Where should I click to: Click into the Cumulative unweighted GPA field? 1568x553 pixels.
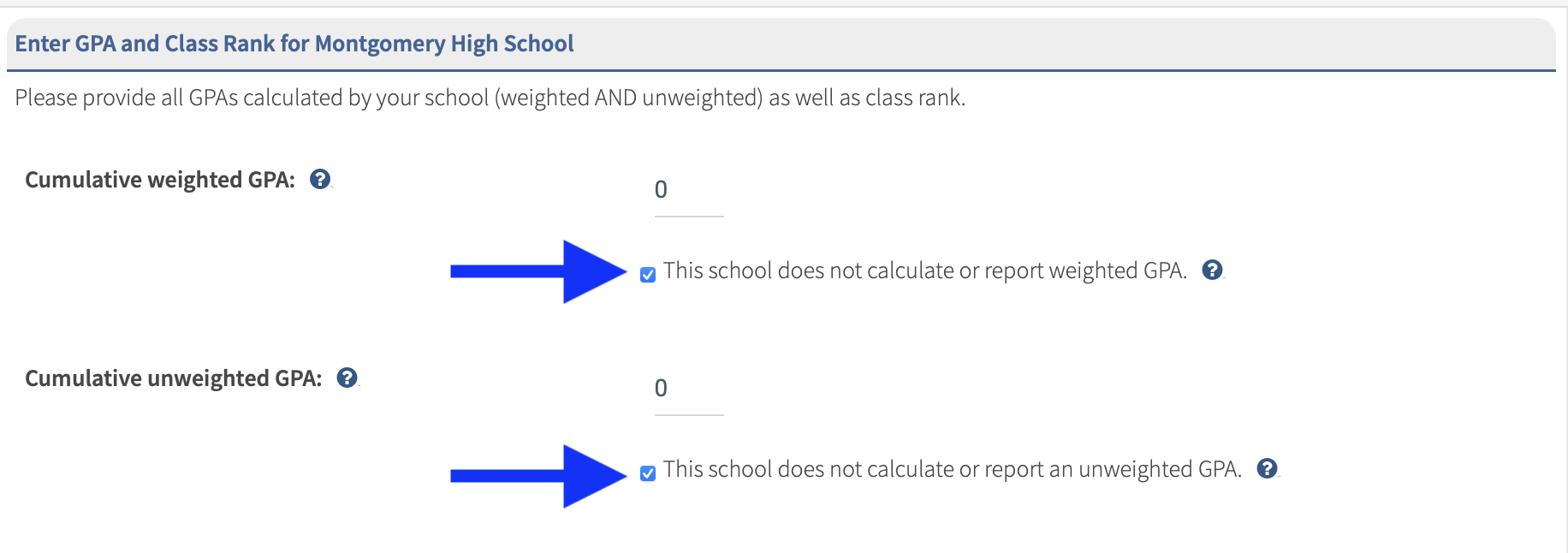(688, 389)
